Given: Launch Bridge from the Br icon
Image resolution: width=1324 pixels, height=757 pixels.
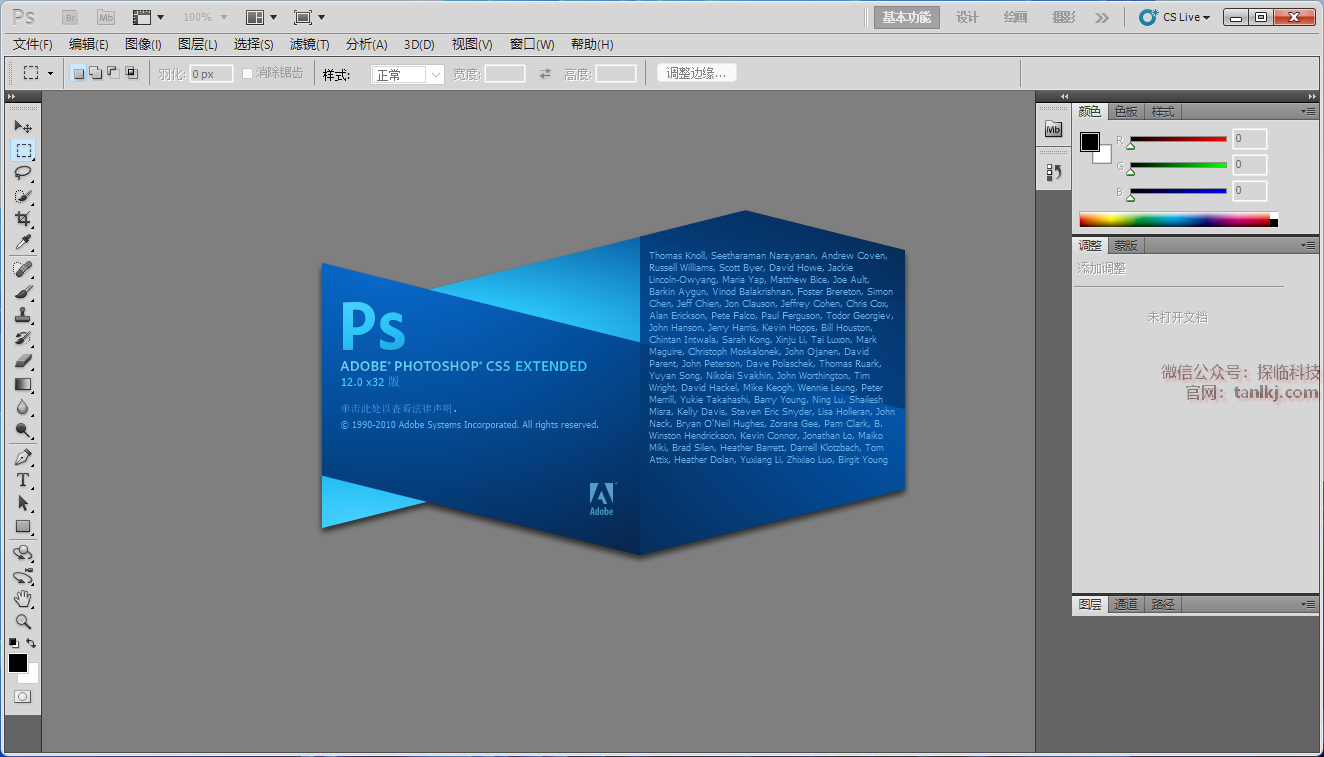Looking at the screenshot, I should tap(70, 17).
